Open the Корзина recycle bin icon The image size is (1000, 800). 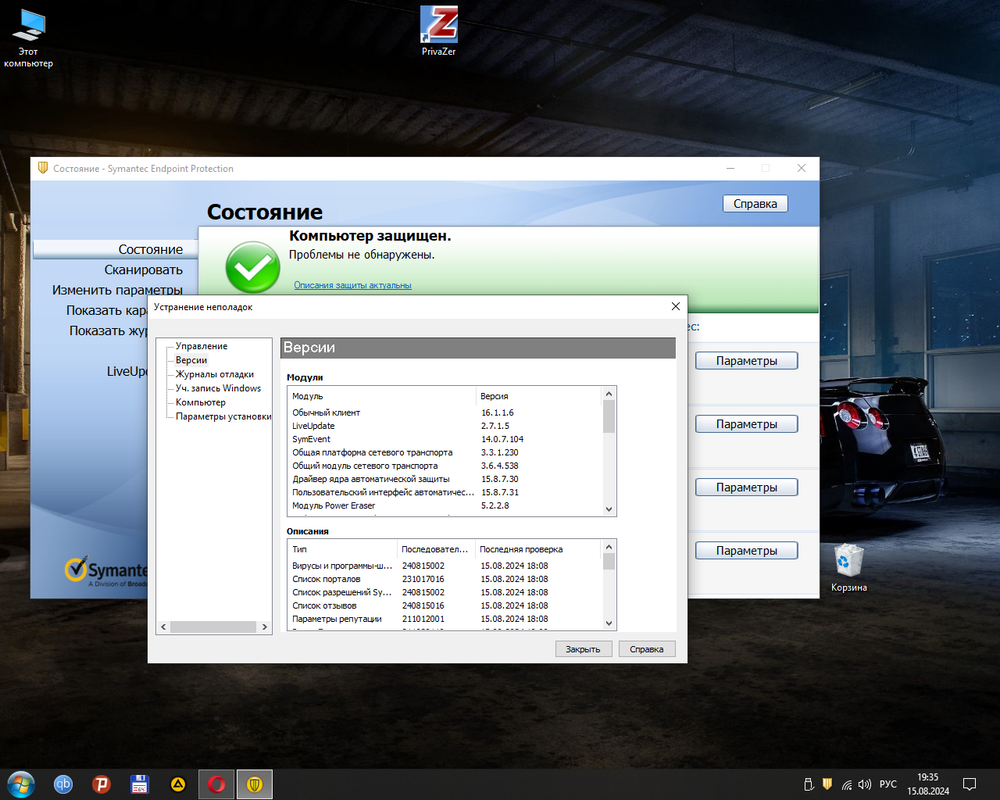849,568
